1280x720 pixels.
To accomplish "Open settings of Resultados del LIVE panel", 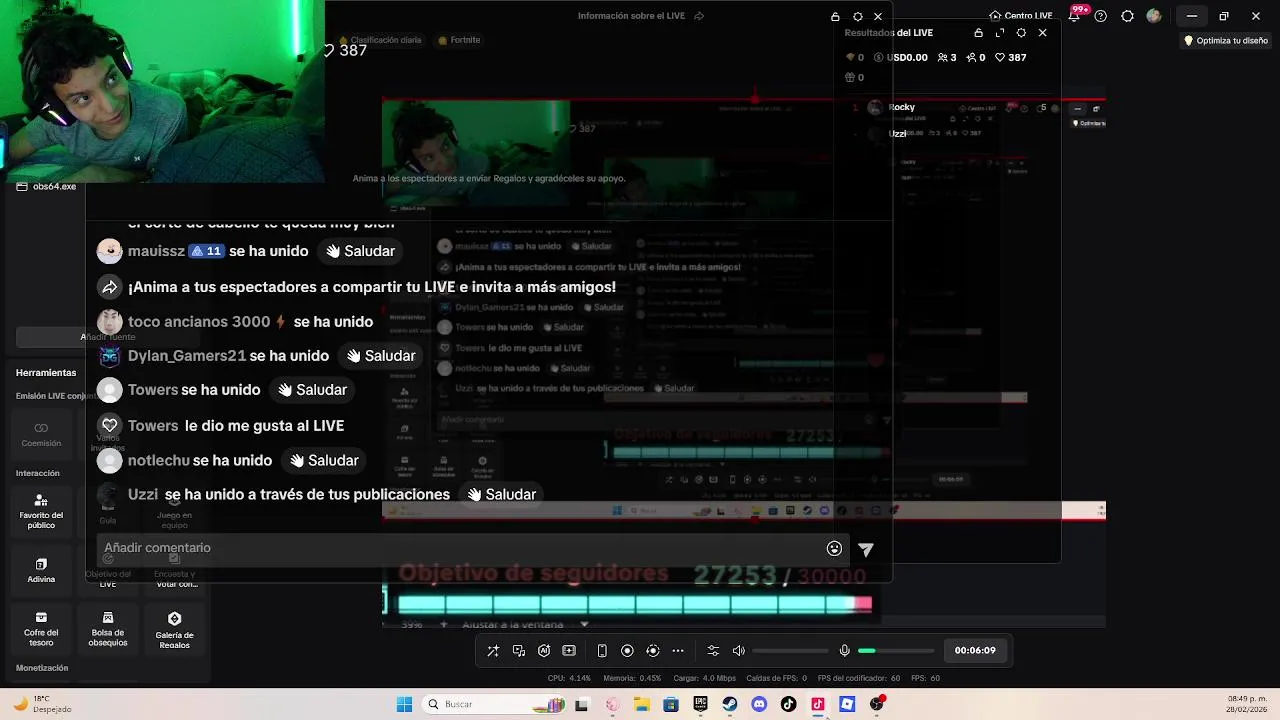I will 1021,33.
